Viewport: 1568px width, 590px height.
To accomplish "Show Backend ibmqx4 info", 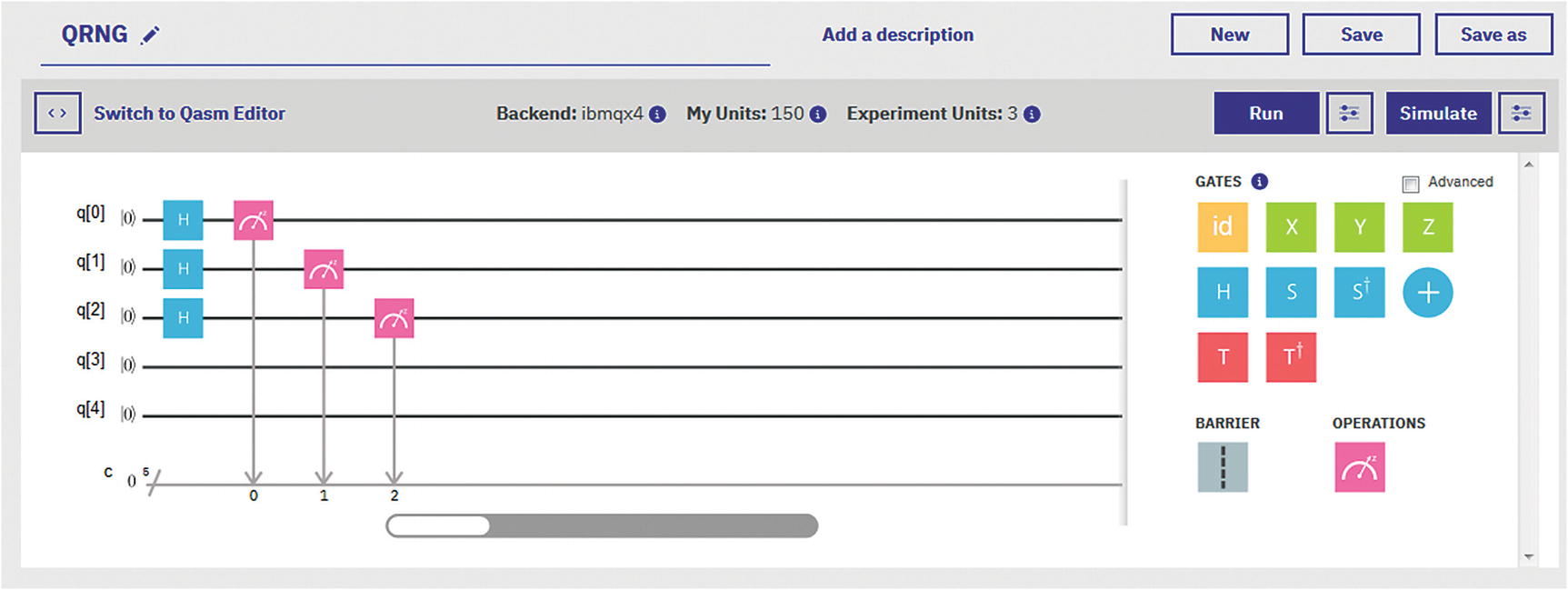I will [657, 115].
